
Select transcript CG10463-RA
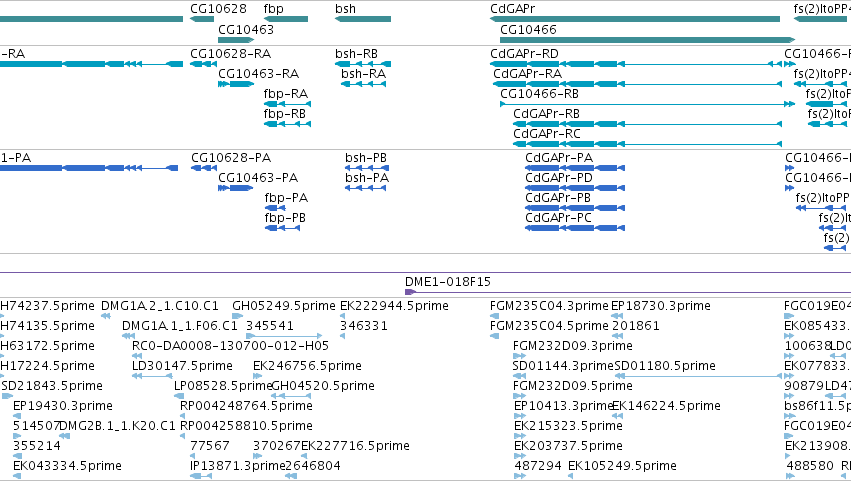[x=236, y=84]
